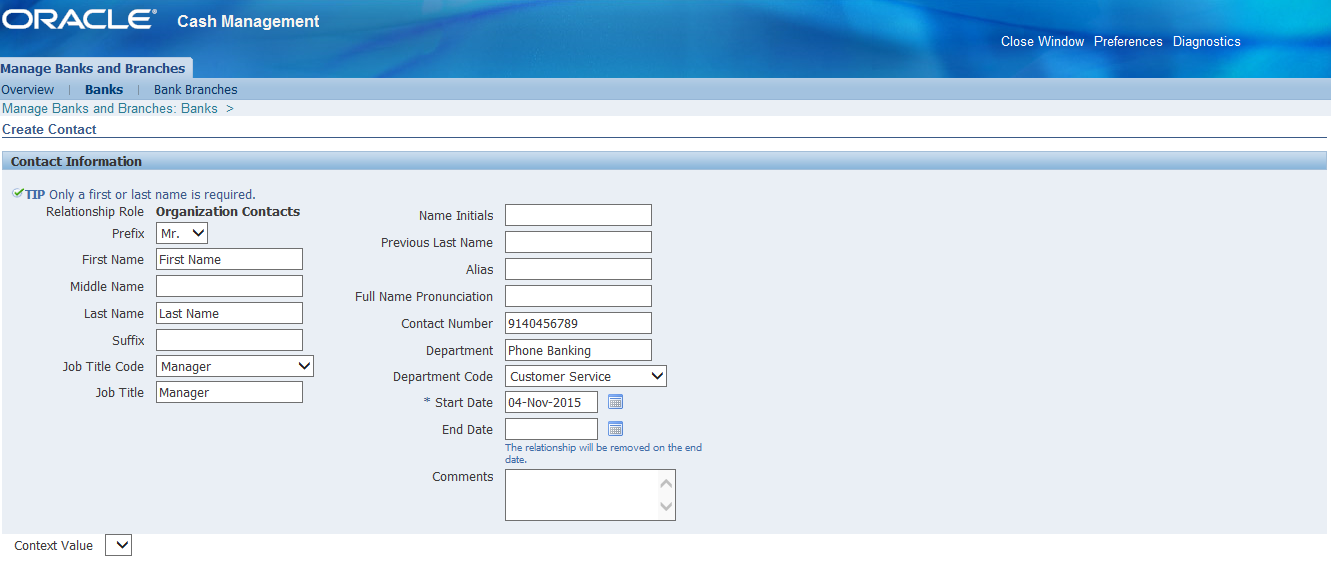Go to Manage Banks and Branches breadcrumb
Viewport: 1331px width, 565px height.
click(110, 108)
